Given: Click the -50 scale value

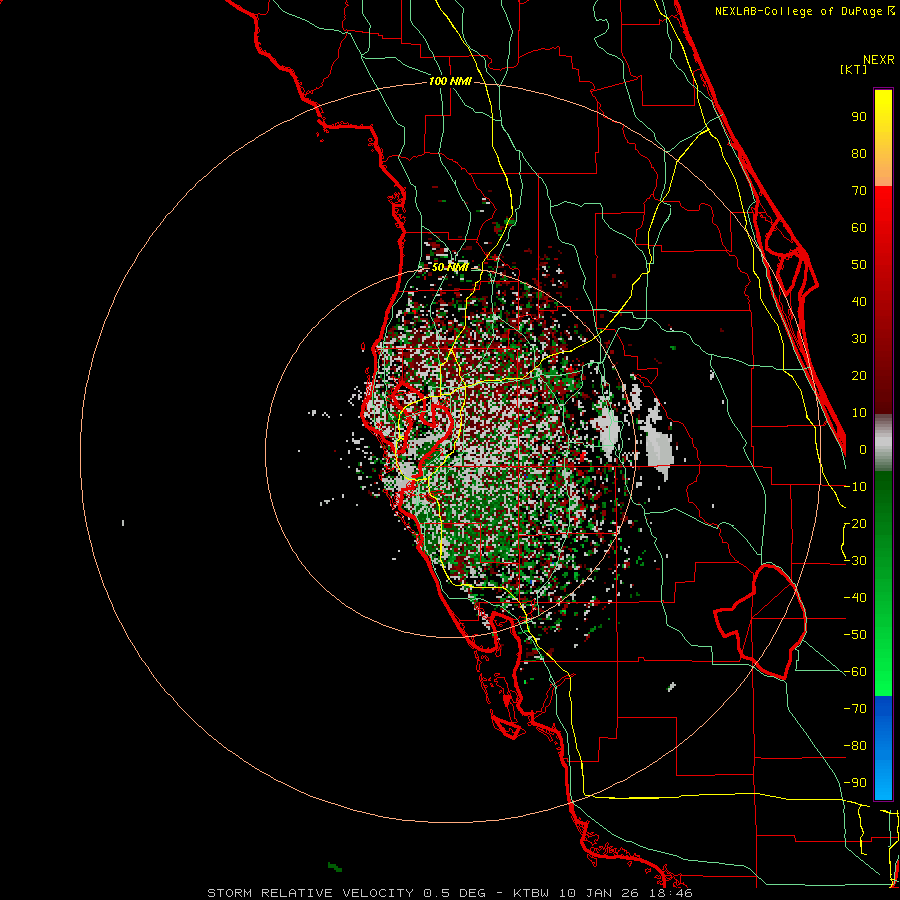Looking at the screenshot, I should (x=855, y=635).
